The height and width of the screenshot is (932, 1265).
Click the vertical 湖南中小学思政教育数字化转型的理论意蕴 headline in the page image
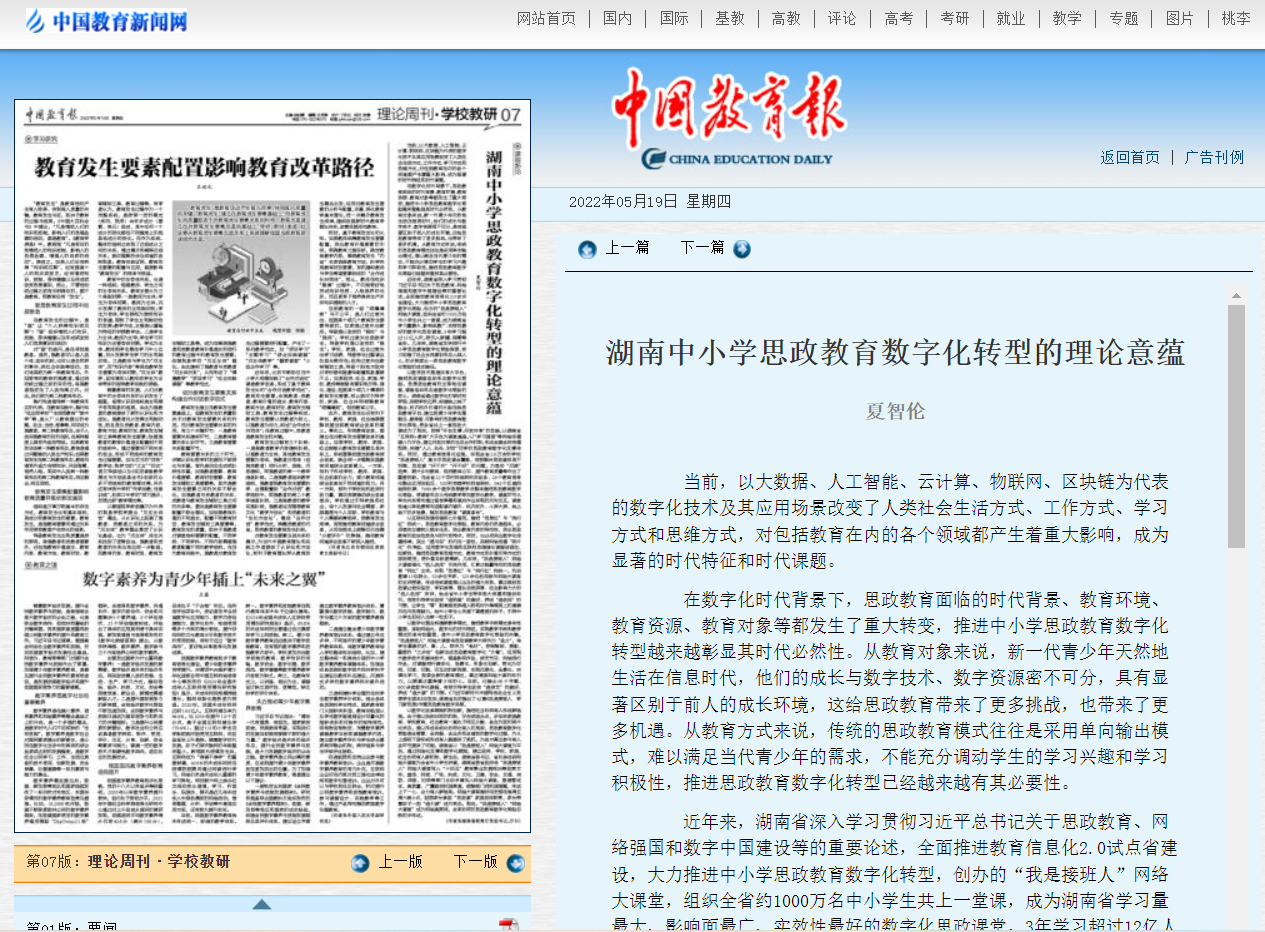[493, 283]
